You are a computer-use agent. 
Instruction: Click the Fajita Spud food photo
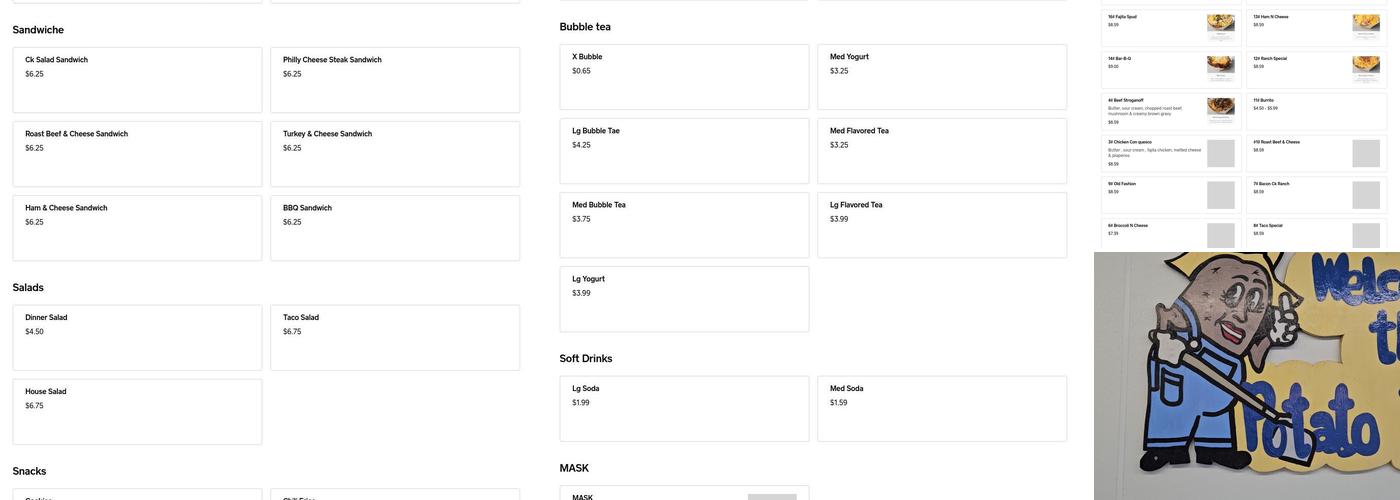tap(1220, 26)
